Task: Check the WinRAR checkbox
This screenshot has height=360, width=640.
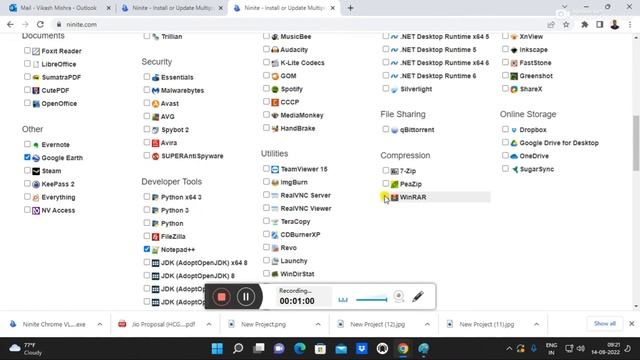Action: click(x=385, y=197)
